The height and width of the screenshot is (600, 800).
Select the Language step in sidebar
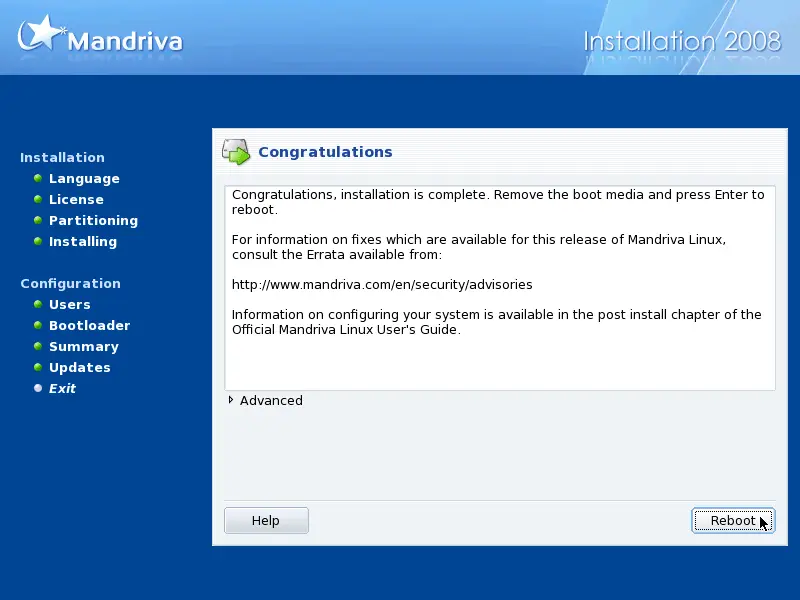[84, 179]
